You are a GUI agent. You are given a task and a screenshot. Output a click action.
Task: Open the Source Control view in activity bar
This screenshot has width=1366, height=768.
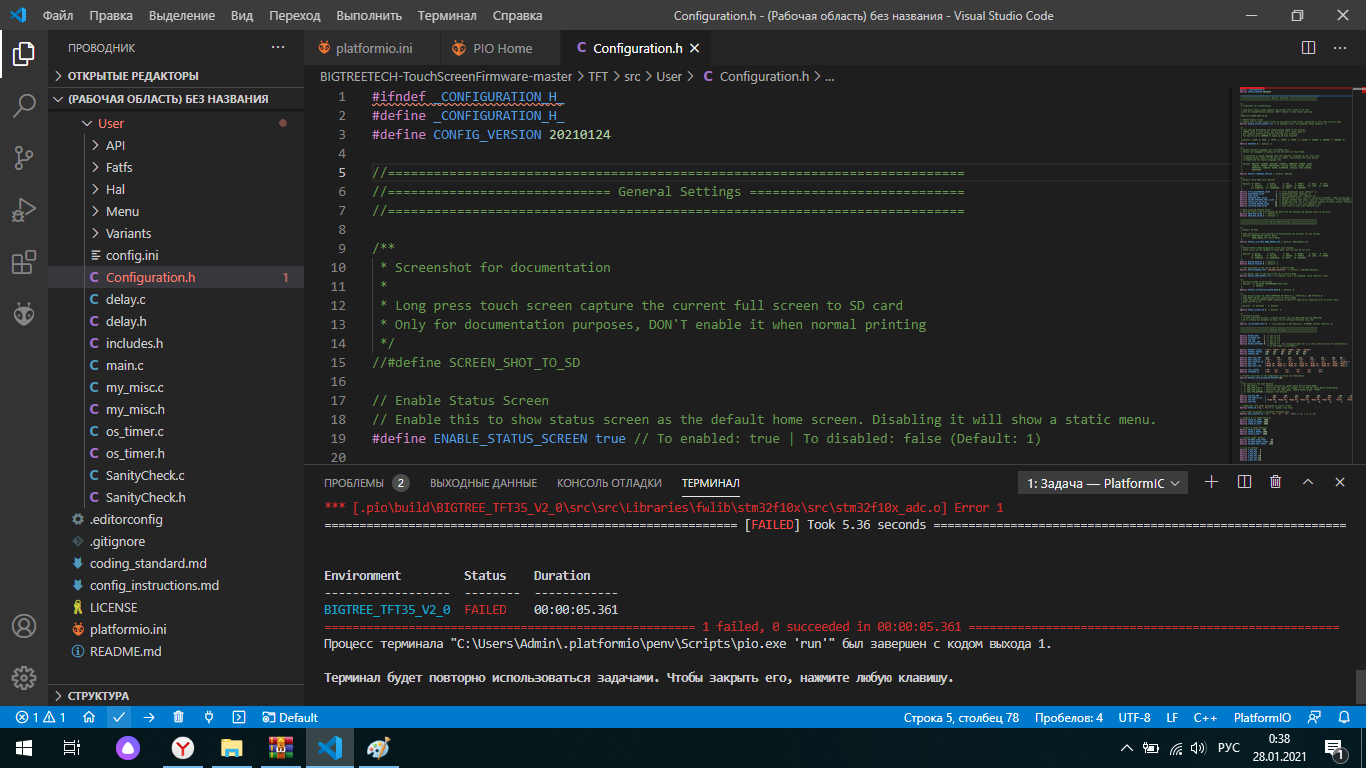(x=24, y=158)
